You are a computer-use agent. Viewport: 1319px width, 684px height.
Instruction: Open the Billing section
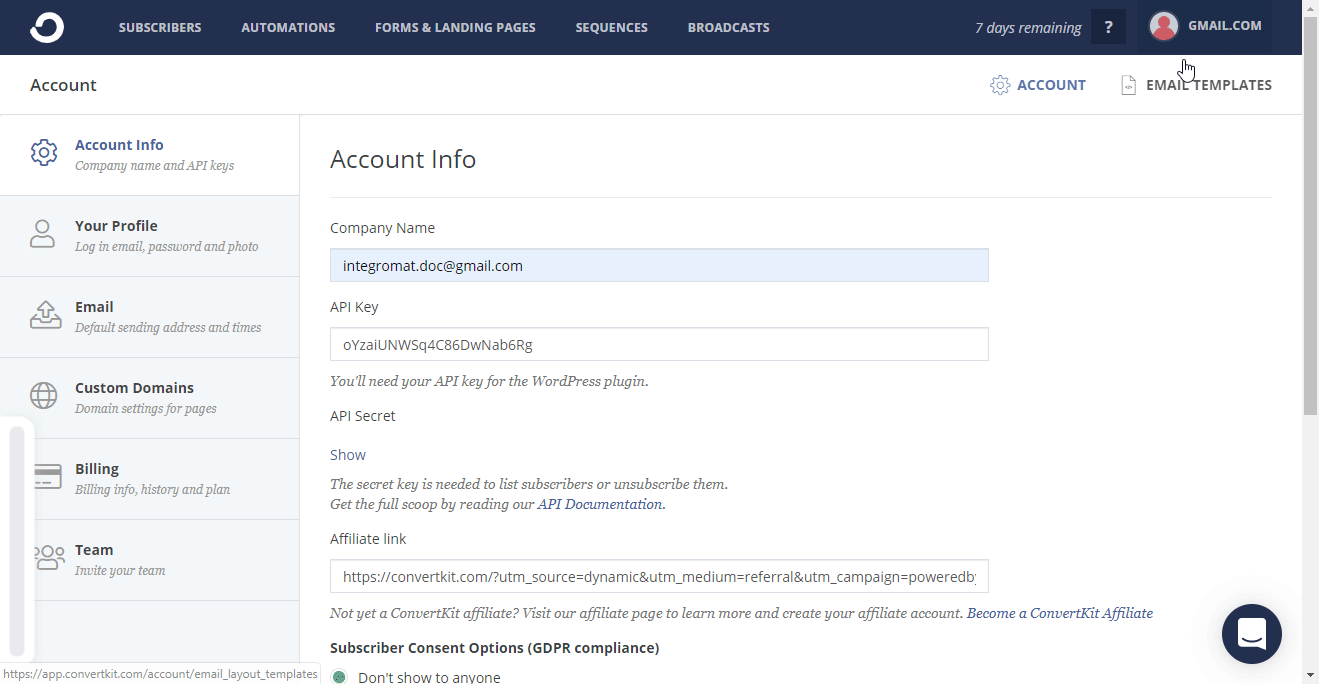(x=150, y=479)
